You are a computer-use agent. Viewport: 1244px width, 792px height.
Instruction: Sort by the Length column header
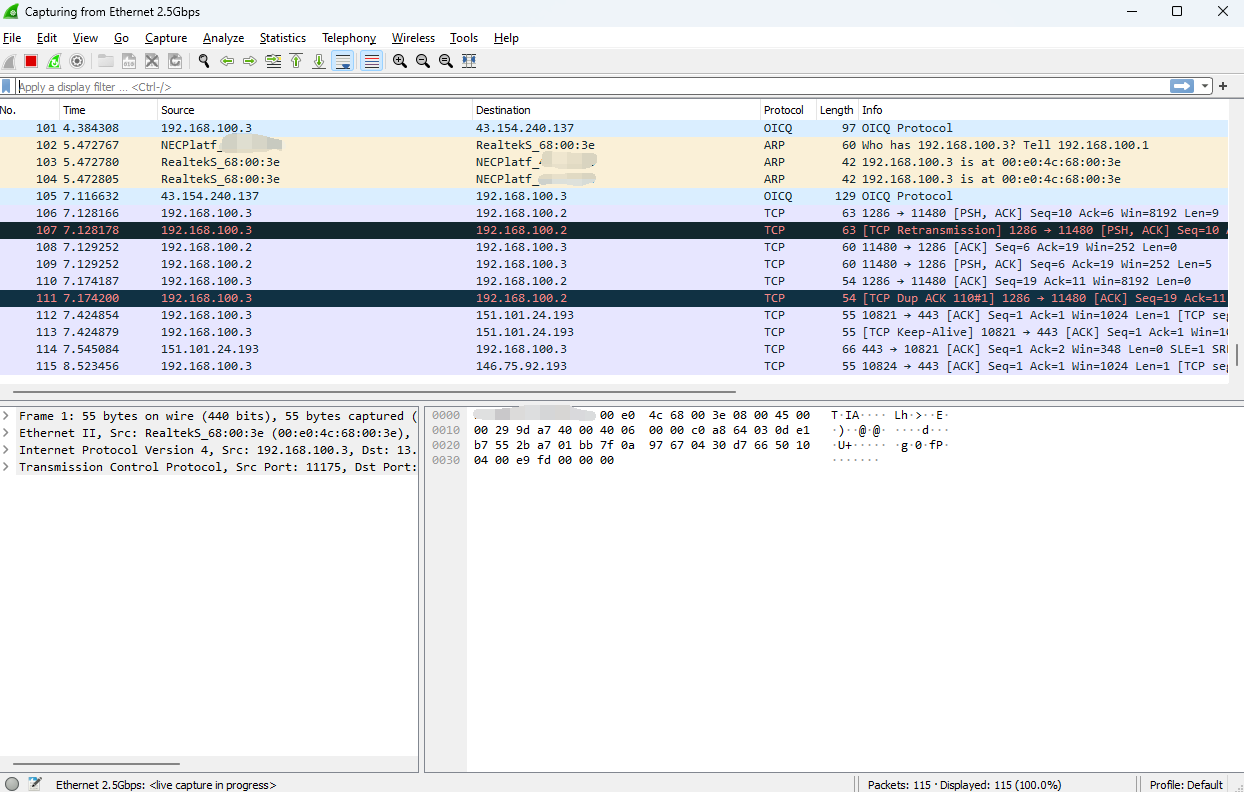[x=837, y=110]
